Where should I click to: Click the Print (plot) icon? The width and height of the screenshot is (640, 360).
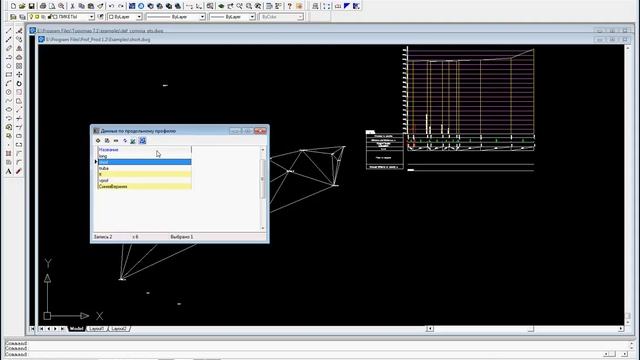pos(42,6)
